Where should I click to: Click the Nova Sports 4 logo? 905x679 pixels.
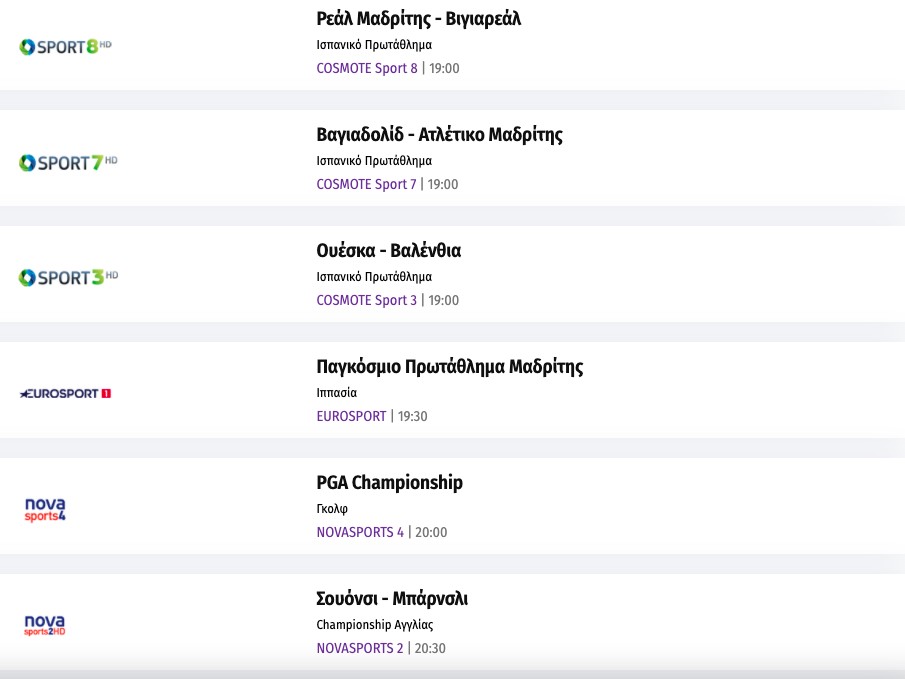tap(44, 509)
